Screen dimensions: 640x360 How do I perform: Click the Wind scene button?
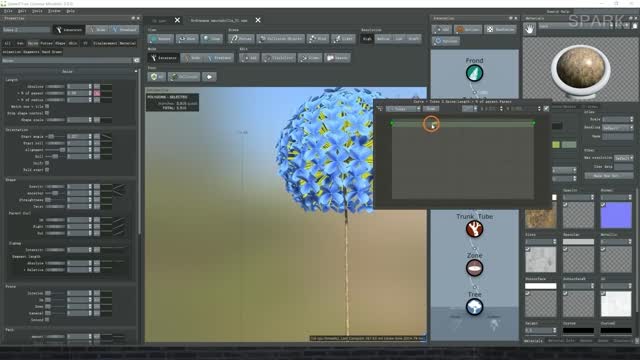click(x=318, y=39)
